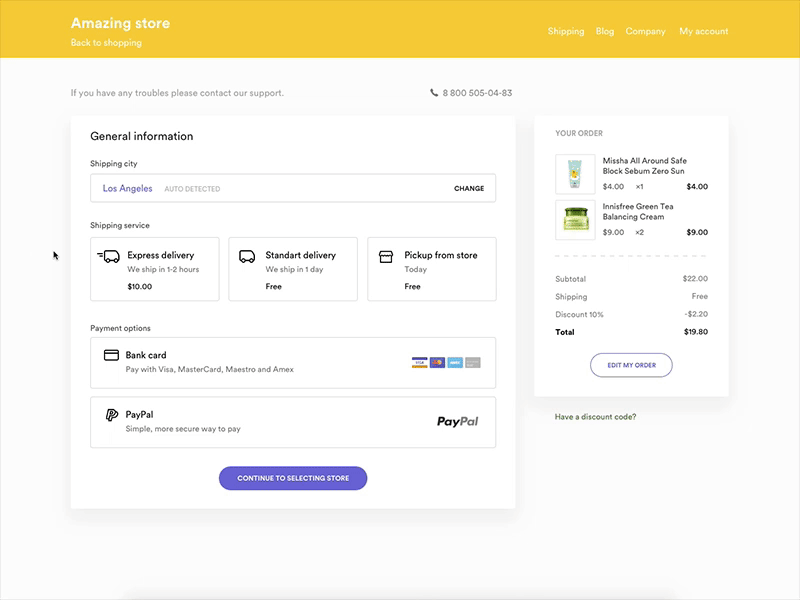The height and width of the screenshot is (600, 800).
Task: Open the Blog header link
Action: (605, 31)
